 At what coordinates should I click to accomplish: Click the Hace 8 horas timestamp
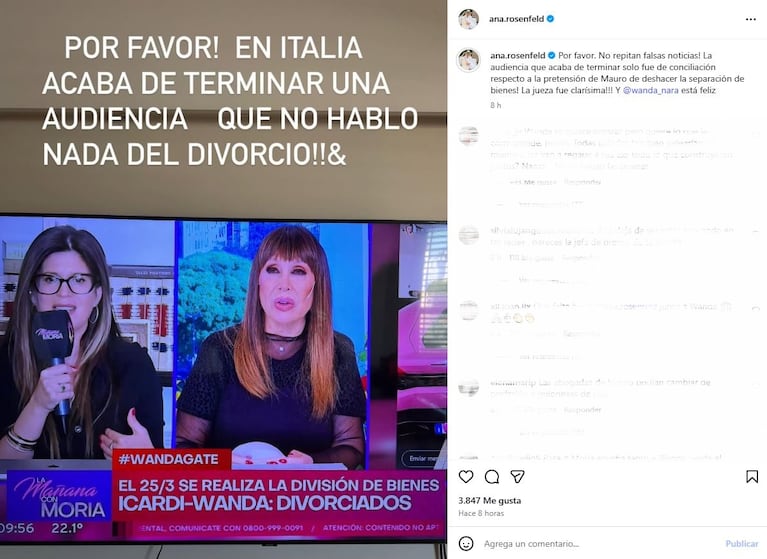(x=481, y=513)
